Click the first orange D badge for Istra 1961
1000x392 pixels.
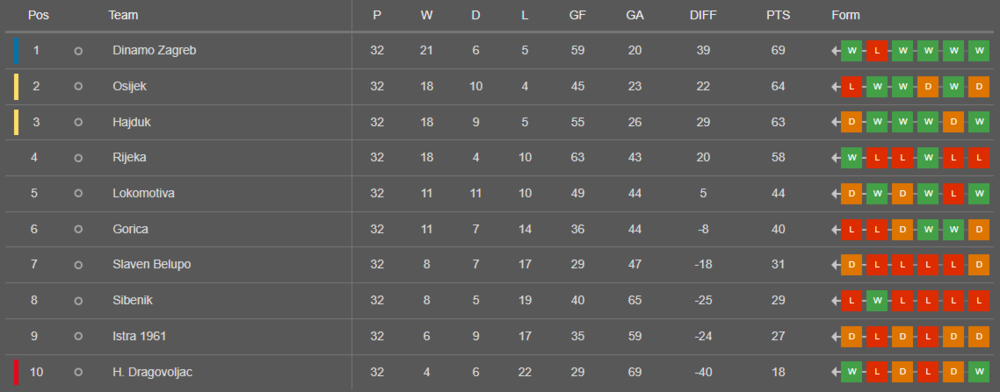point(851,336)
